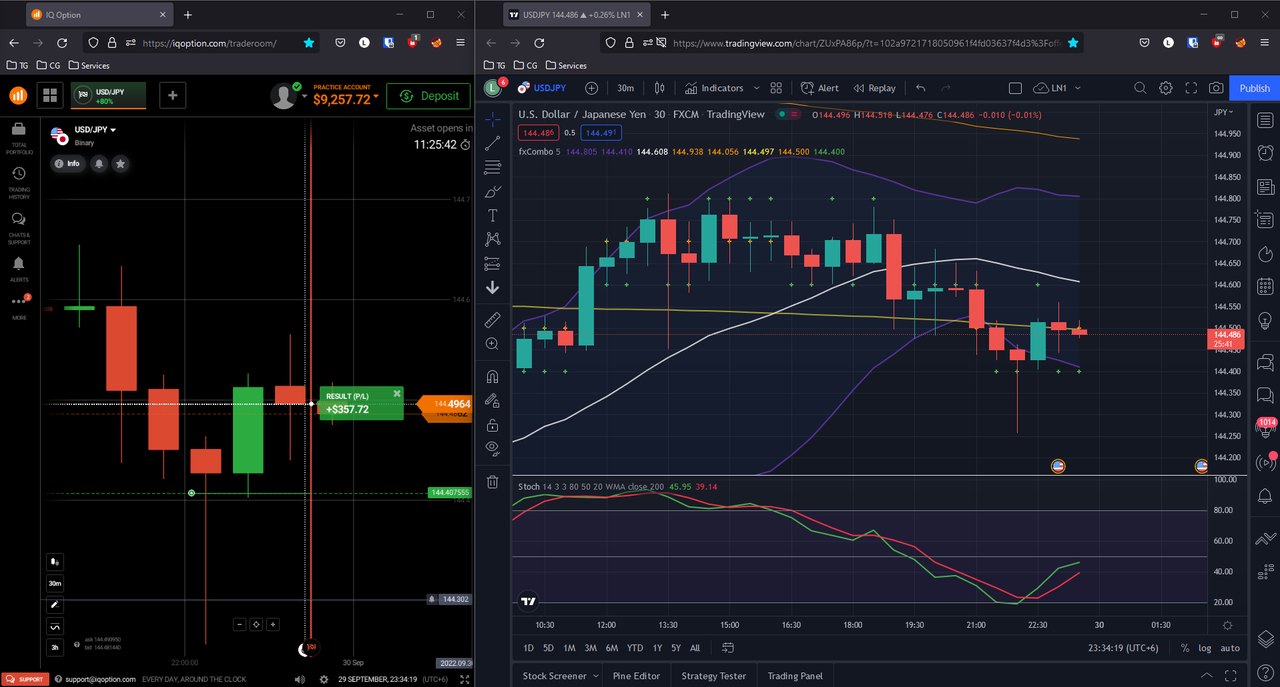This screenshot has height=687, width=1280.
Task: Click the blue Publish button
Action: pos(1254,88)
